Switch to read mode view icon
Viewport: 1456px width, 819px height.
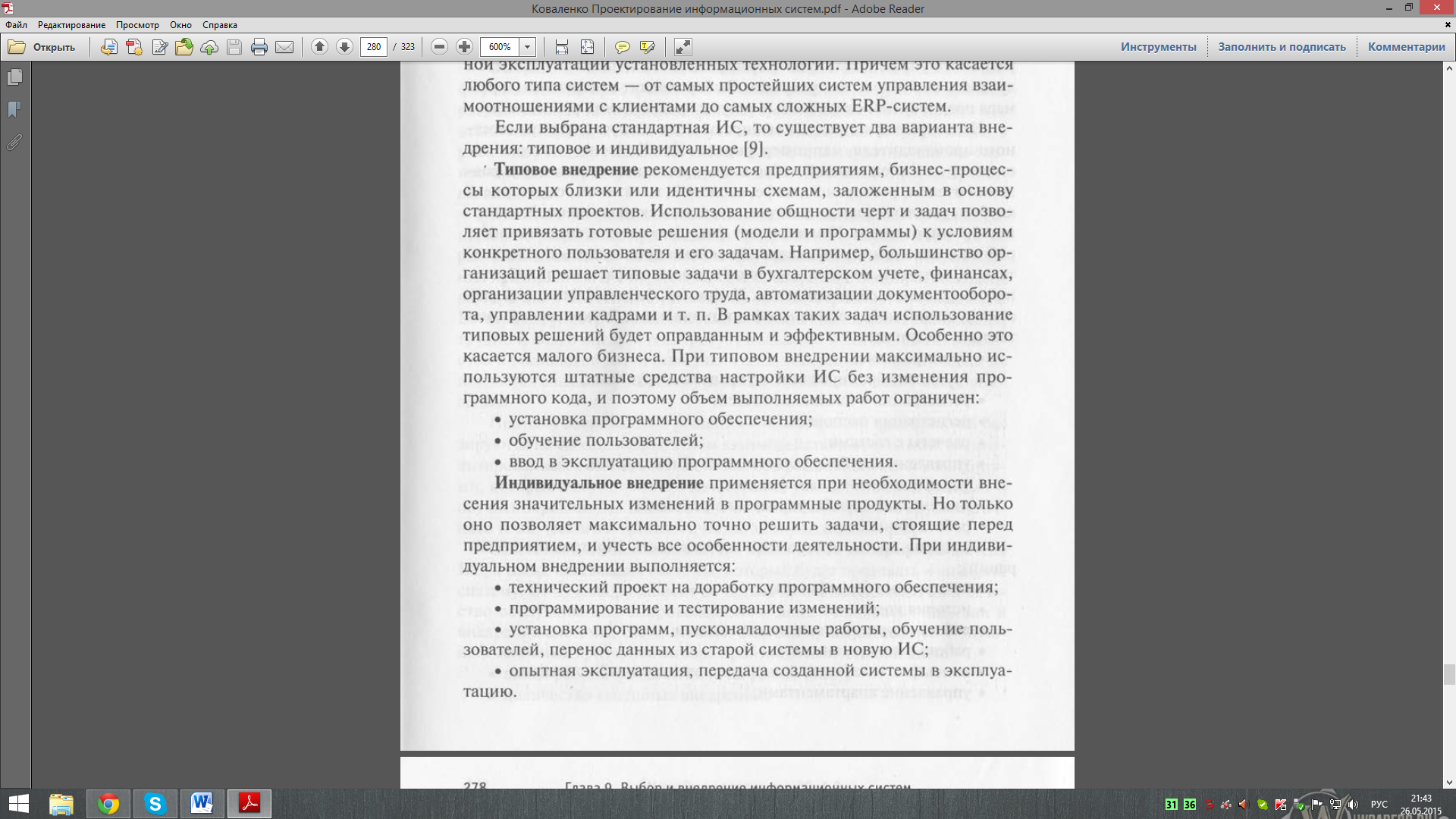click(x=682, y=47)
